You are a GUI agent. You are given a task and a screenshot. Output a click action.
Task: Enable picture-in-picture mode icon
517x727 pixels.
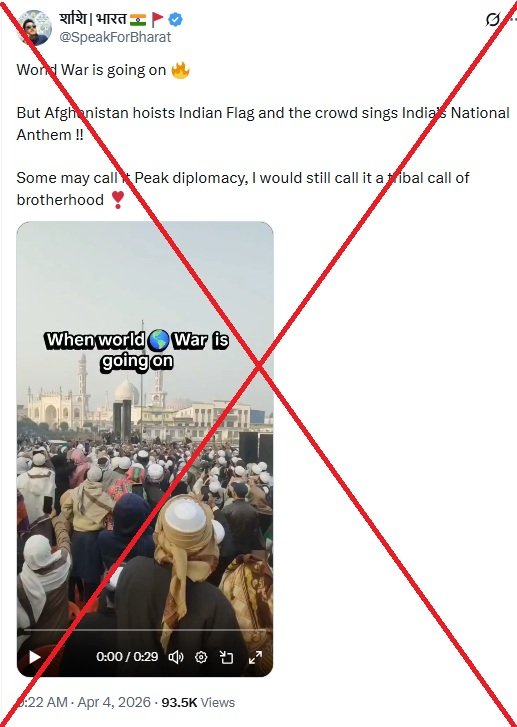pyautogui.click(x=226, y=657)
